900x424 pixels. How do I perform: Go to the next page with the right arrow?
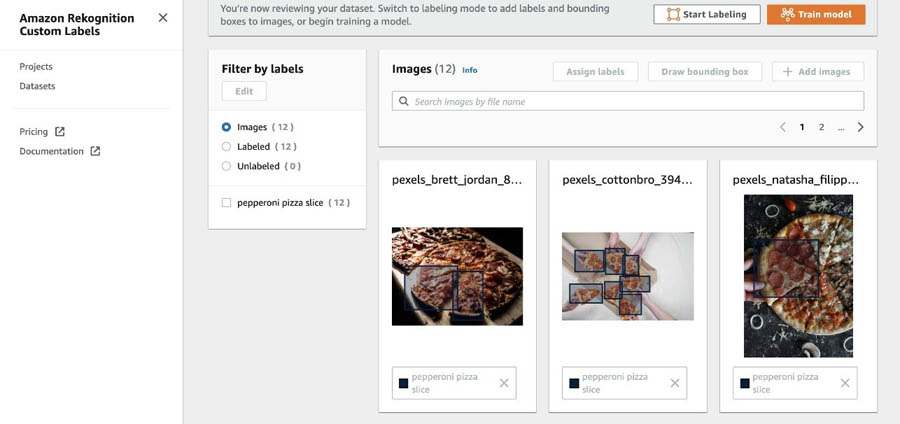point(860,127)
